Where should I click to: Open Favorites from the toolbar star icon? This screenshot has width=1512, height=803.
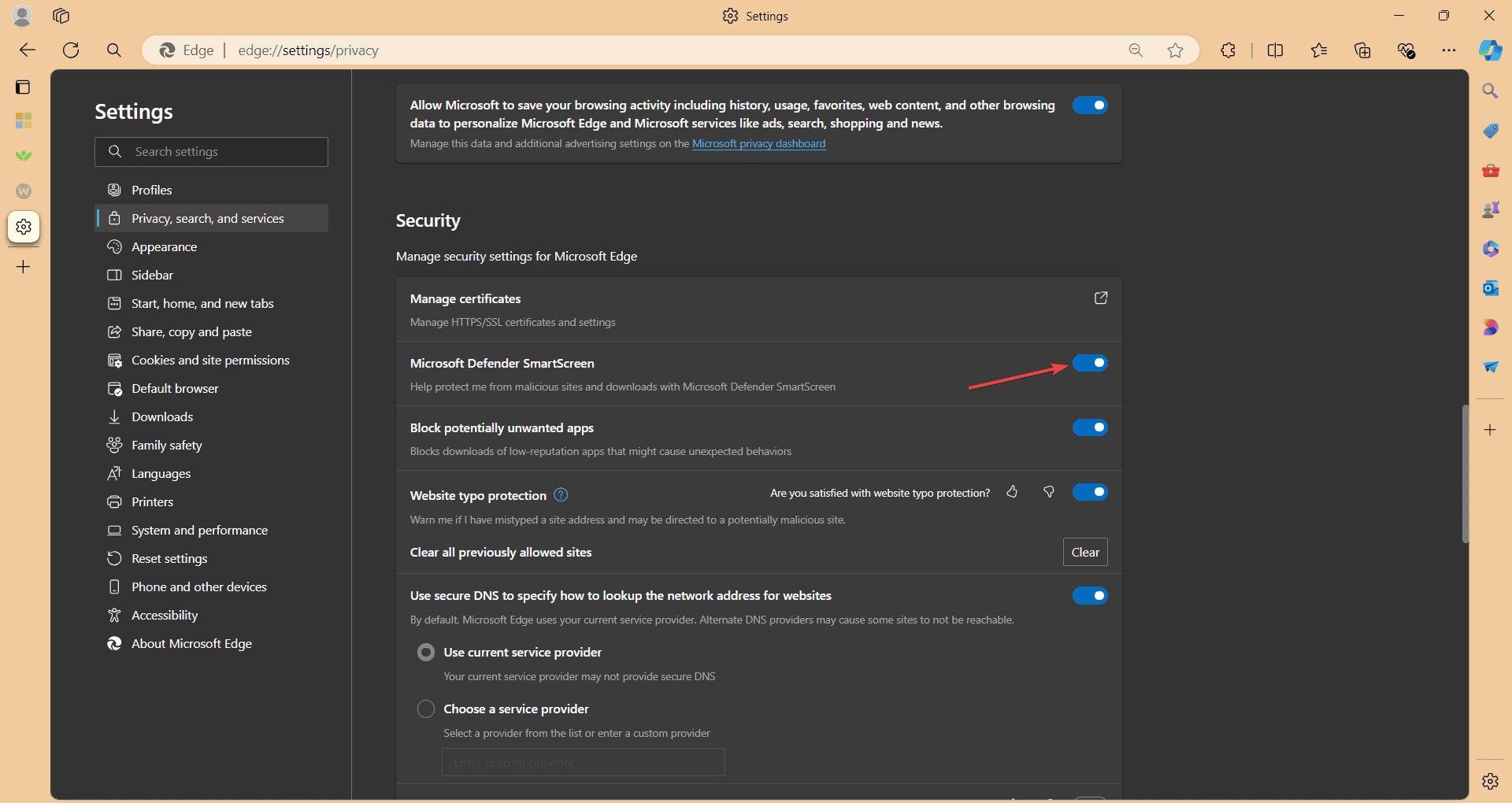[x=1319, y=50]
